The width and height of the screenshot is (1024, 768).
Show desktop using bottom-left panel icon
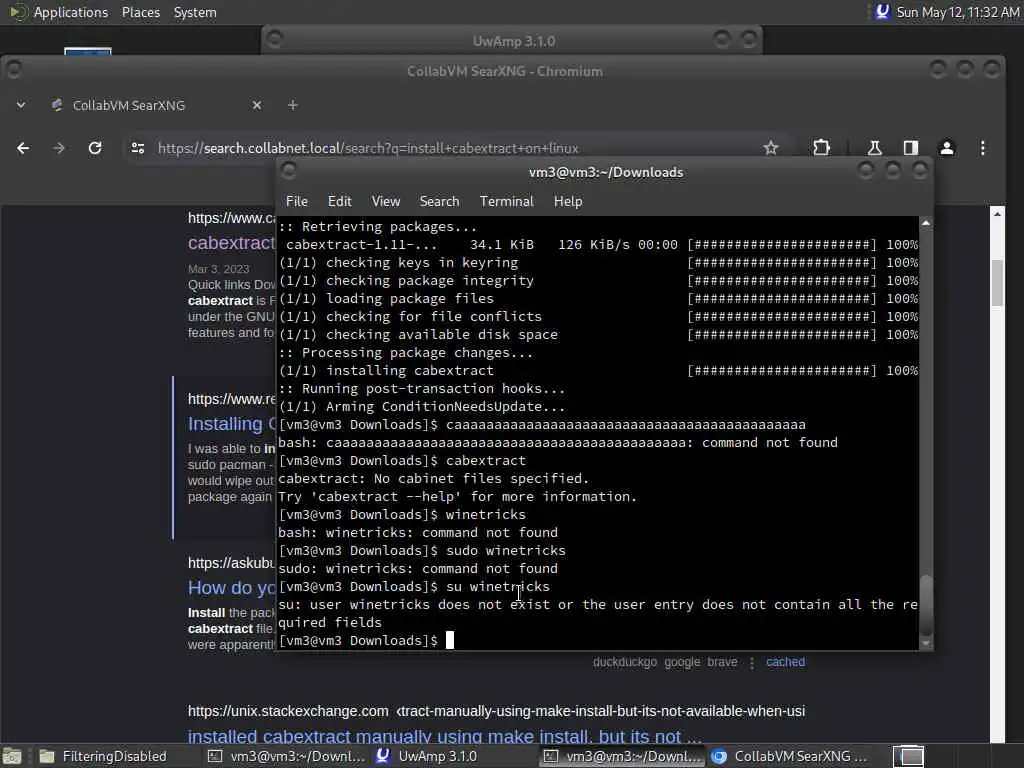tap(12, 756)
